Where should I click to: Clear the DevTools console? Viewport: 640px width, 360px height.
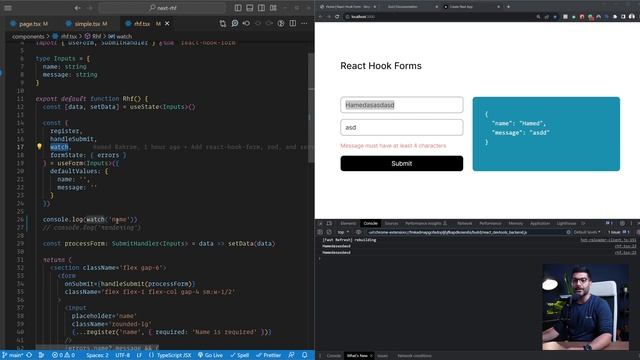pos(329,232)
